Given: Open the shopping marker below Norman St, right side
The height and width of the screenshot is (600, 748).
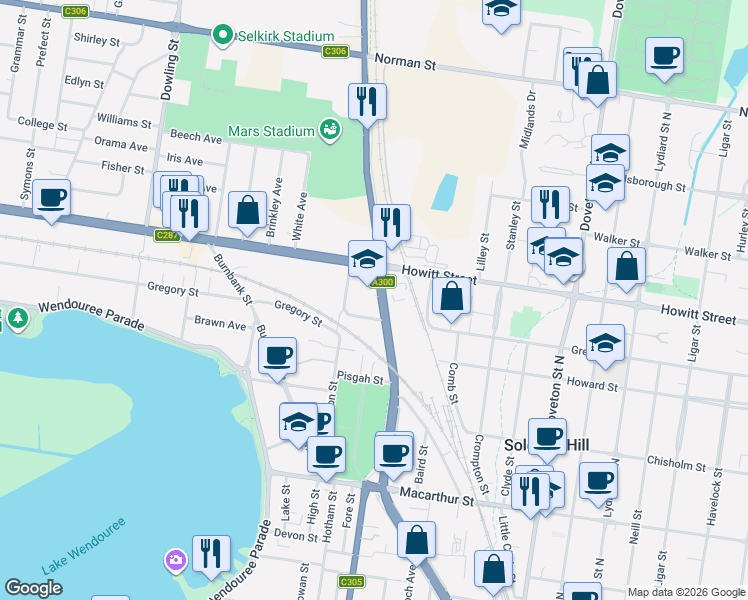Looking at the screenshot, I should (597, 83).
